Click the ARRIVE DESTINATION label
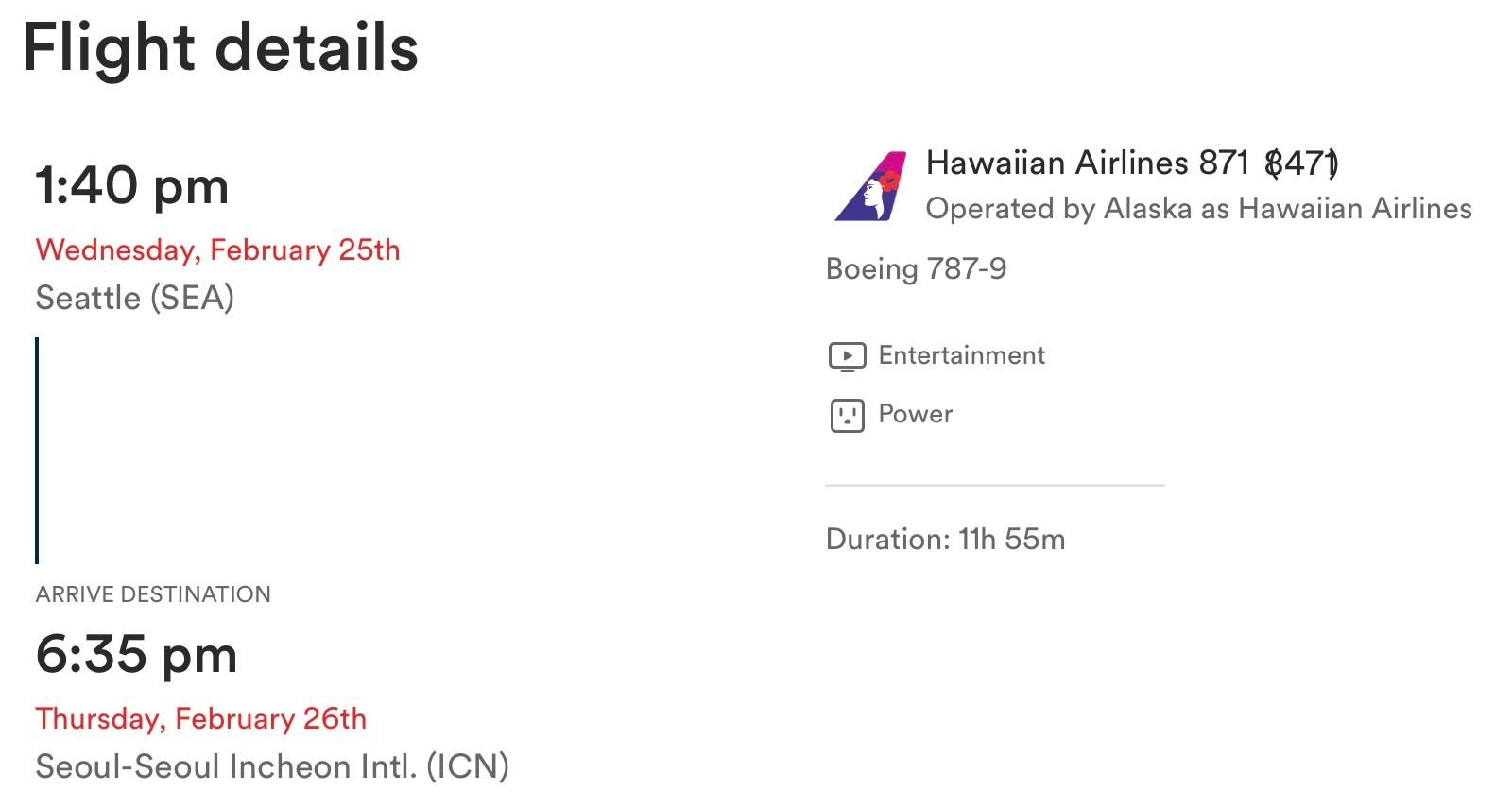1512x808 pixels. [153, 594]
